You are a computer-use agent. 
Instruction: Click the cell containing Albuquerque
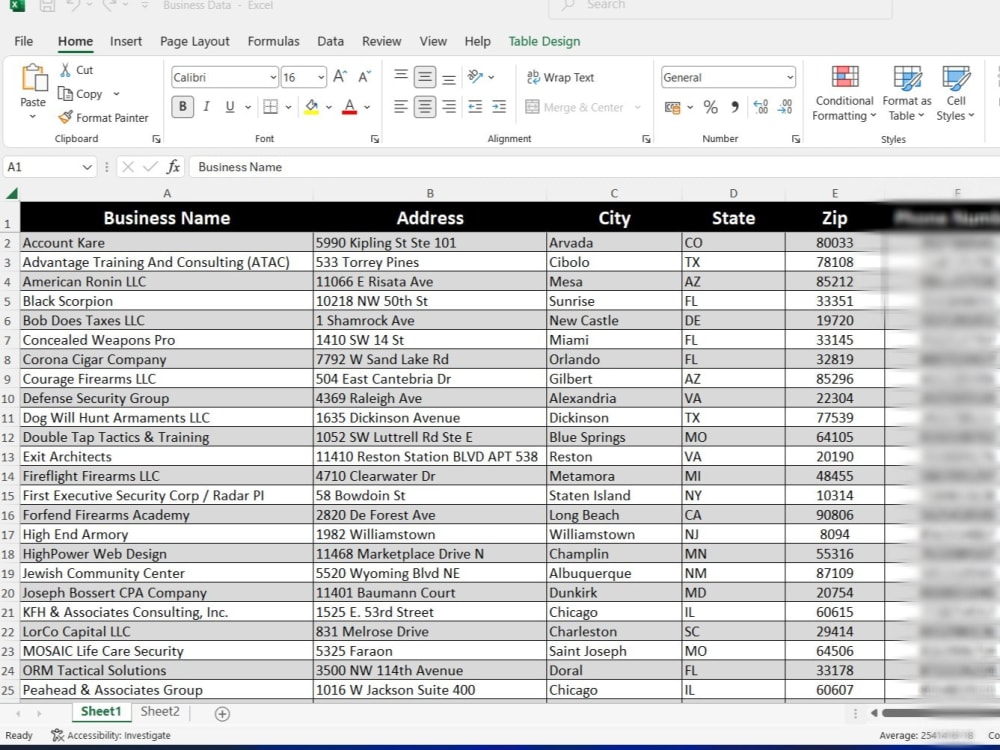pos(614,573)
